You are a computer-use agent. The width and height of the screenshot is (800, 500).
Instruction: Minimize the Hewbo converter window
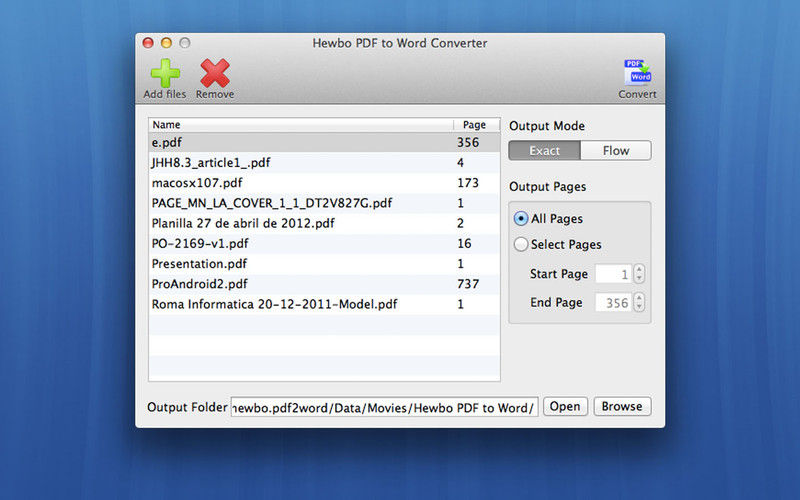pos(166,43)
